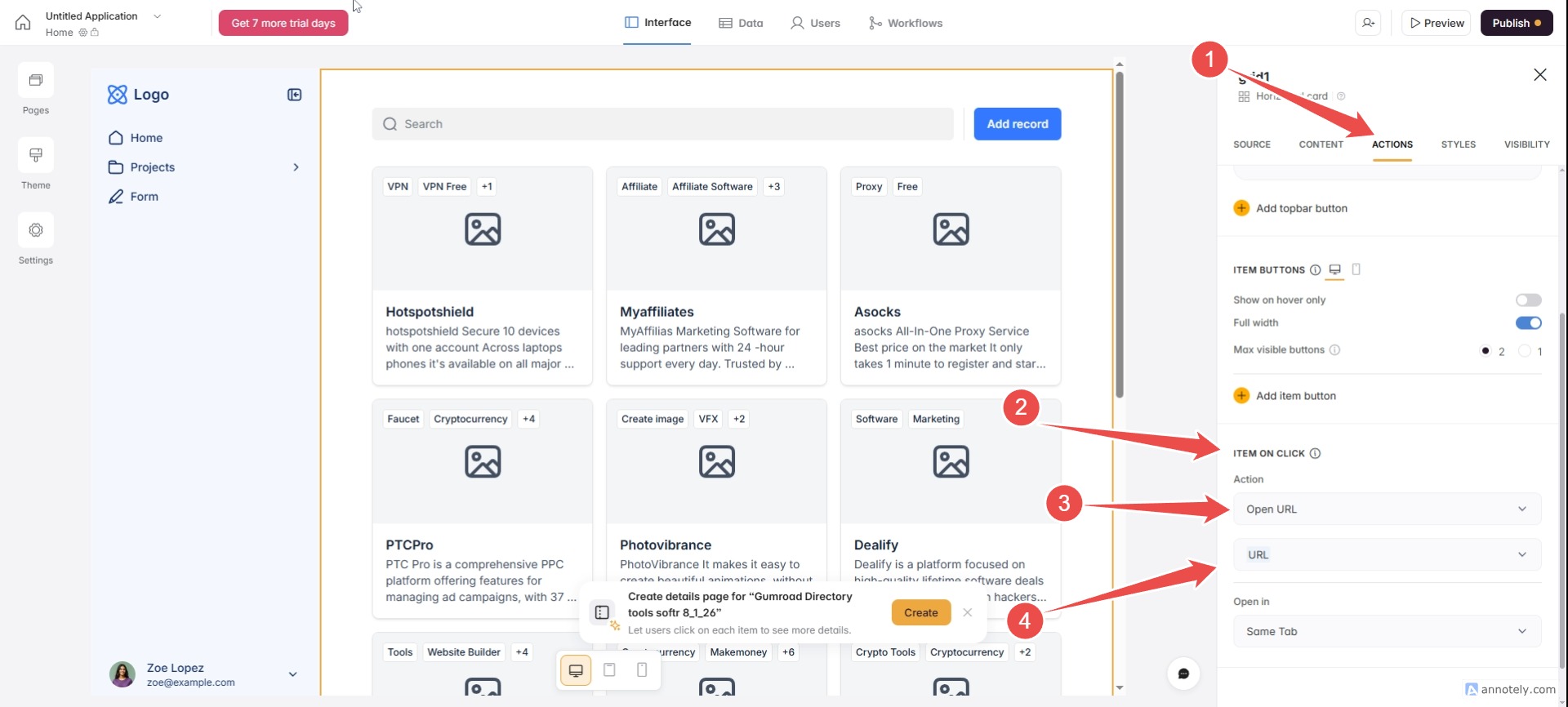Open the Pages panel icon
Image resolution: width=1568 pixels, height=707 pixels.
coord(36,81)
